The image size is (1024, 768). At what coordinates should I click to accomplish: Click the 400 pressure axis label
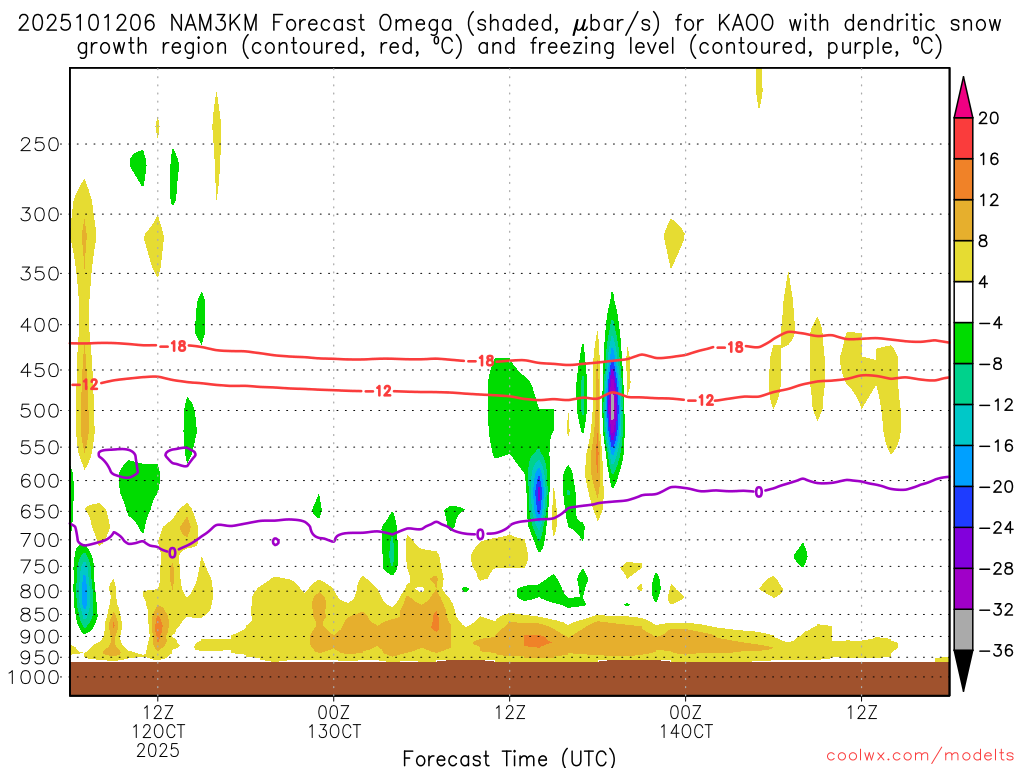click(40, 325)
